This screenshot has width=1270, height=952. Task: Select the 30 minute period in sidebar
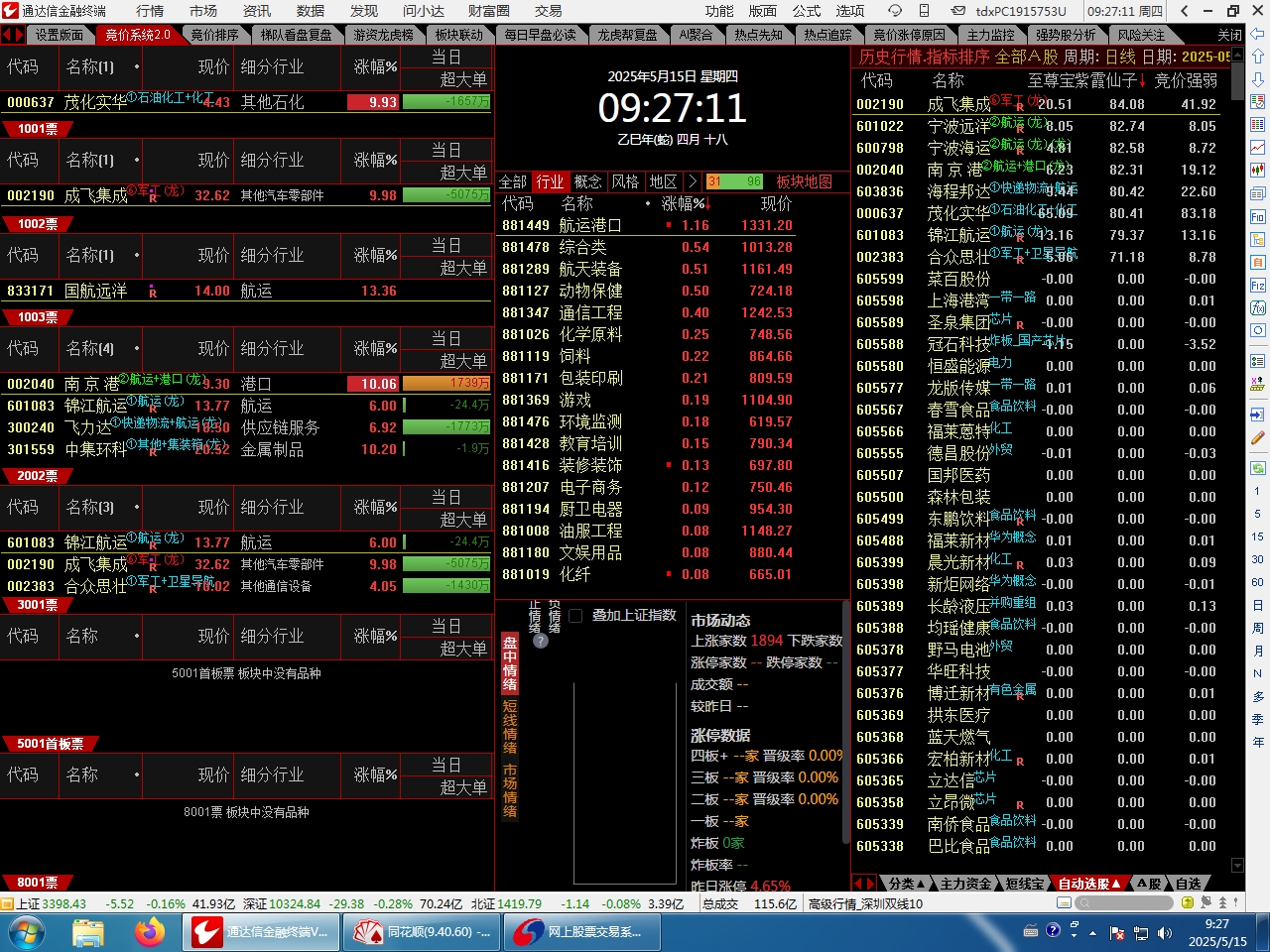[1258, 559]
